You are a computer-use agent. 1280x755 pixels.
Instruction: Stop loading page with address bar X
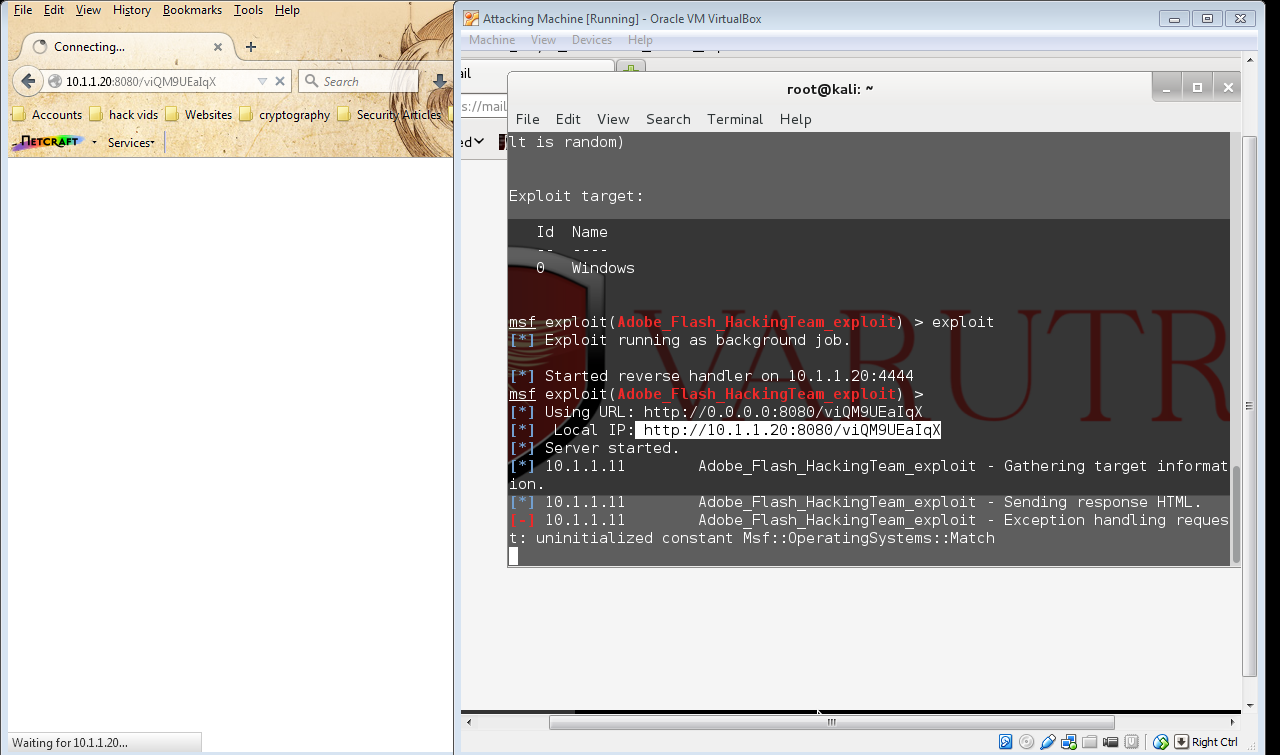[x=280, y=81]
